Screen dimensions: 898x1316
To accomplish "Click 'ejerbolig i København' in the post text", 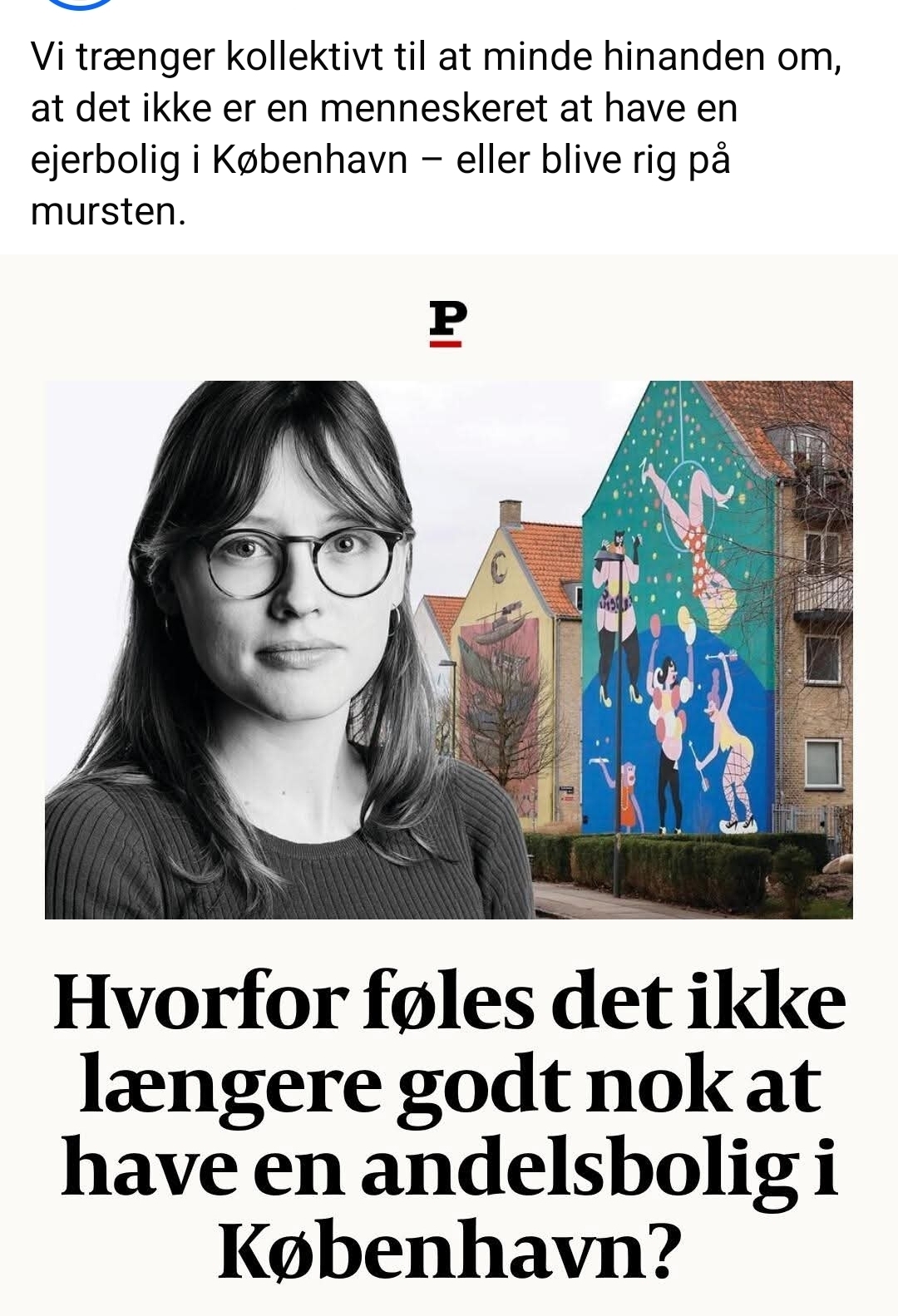I will pos(220,160).
